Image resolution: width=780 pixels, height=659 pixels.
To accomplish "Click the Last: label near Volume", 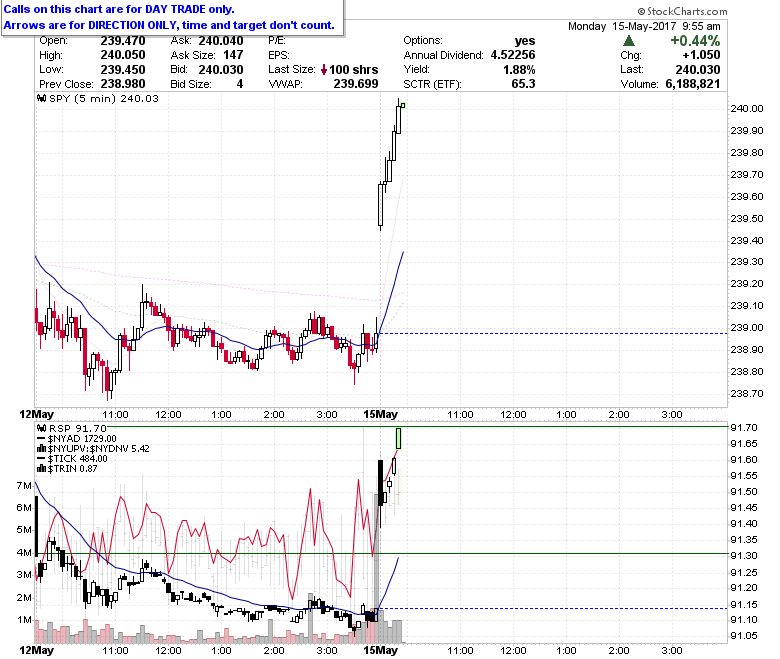I will point(632,70).
